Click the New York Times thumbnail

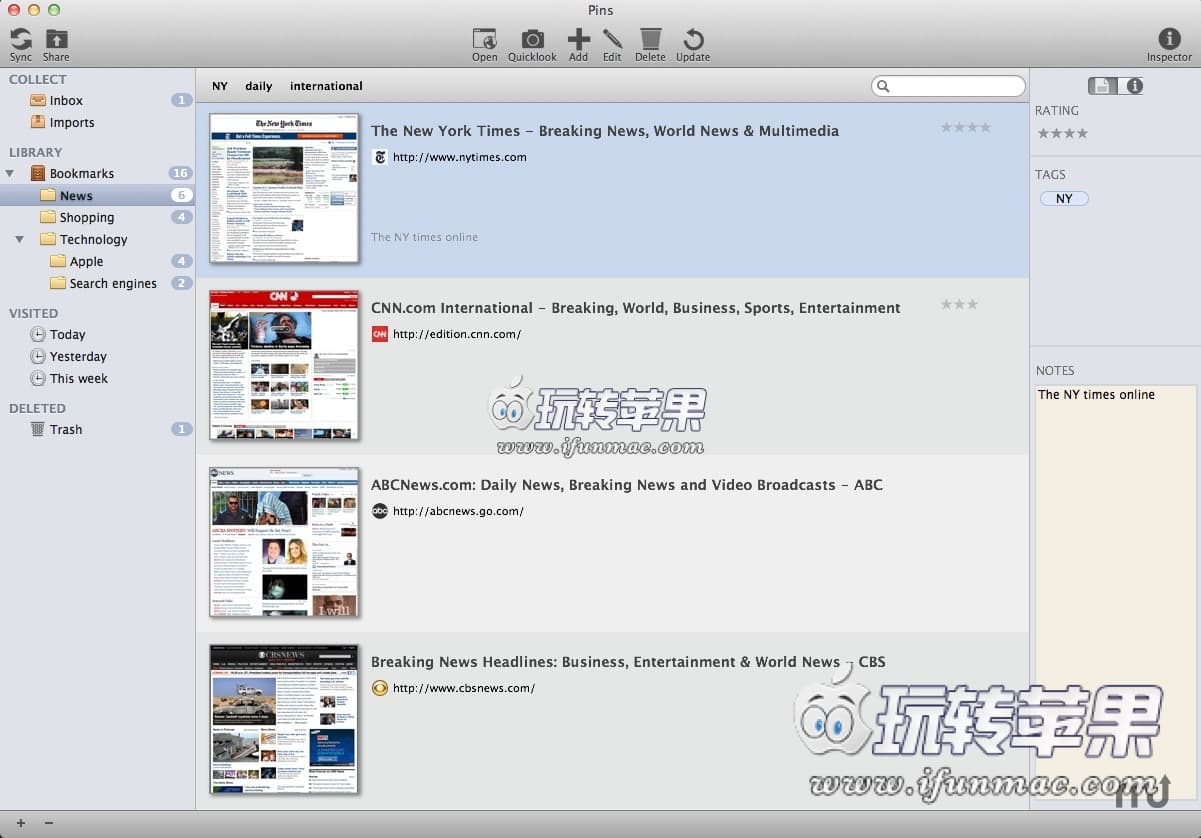coord(284,188)
